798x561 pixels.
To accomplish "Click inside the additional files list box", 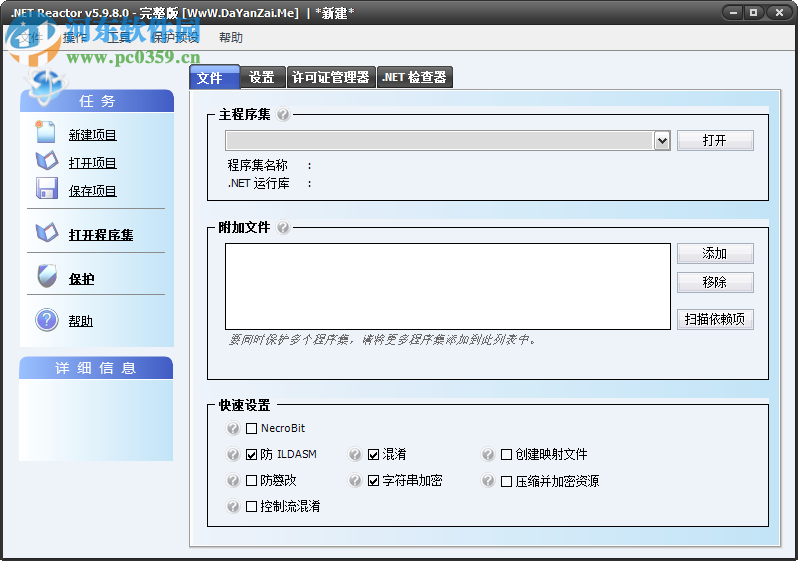I will pyautogui.click(x=448, y=286).
